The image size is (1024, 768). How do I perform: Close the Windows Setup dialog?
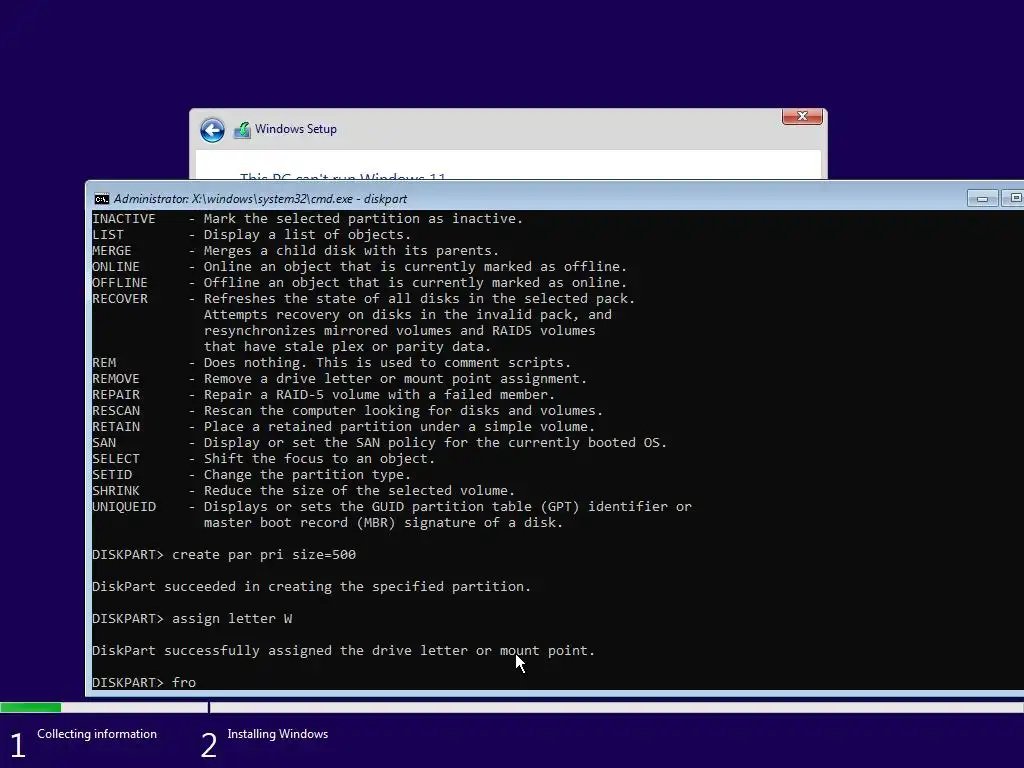802,116
